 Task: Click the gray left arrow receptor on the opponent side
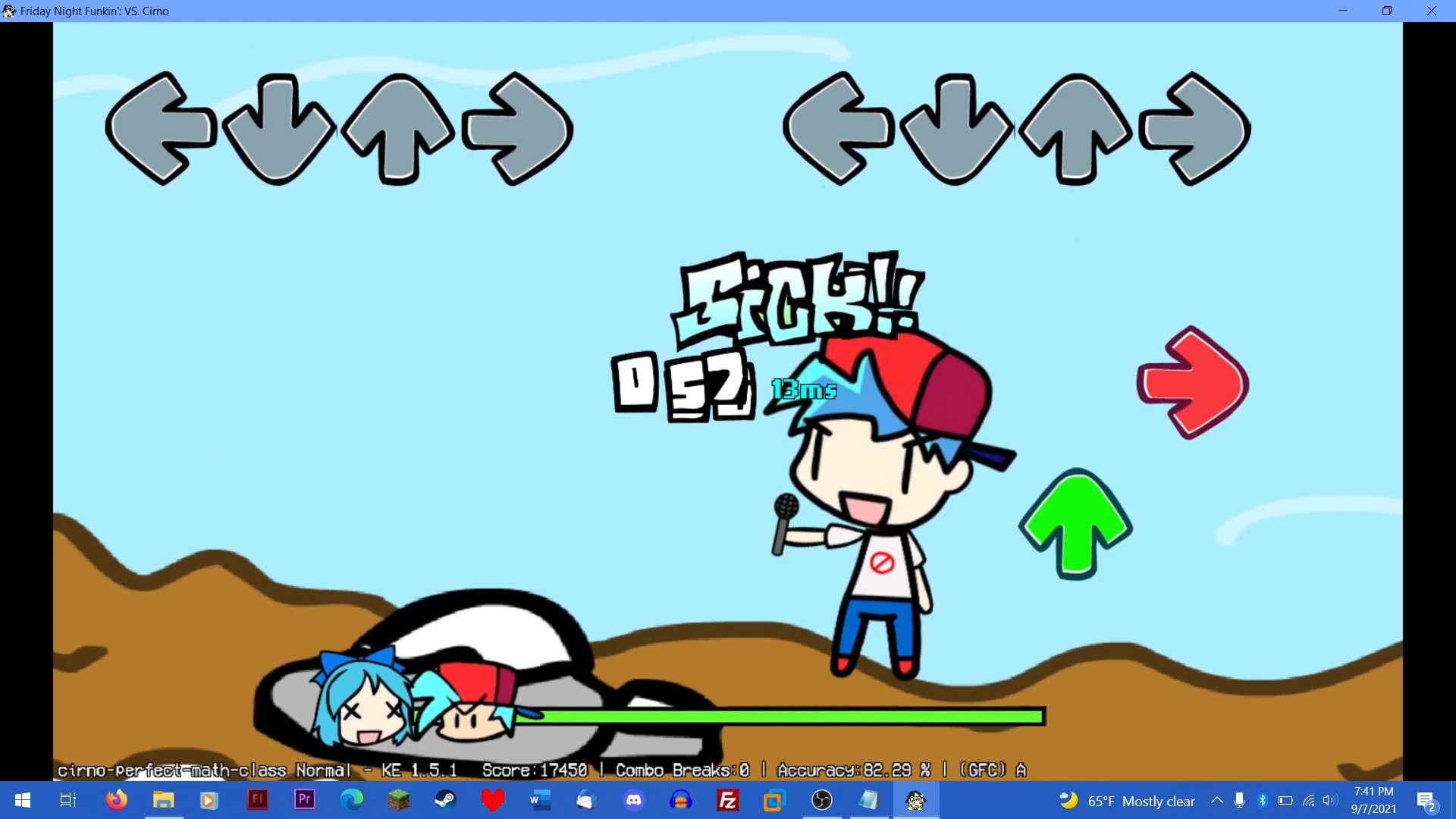pos(161,129)
